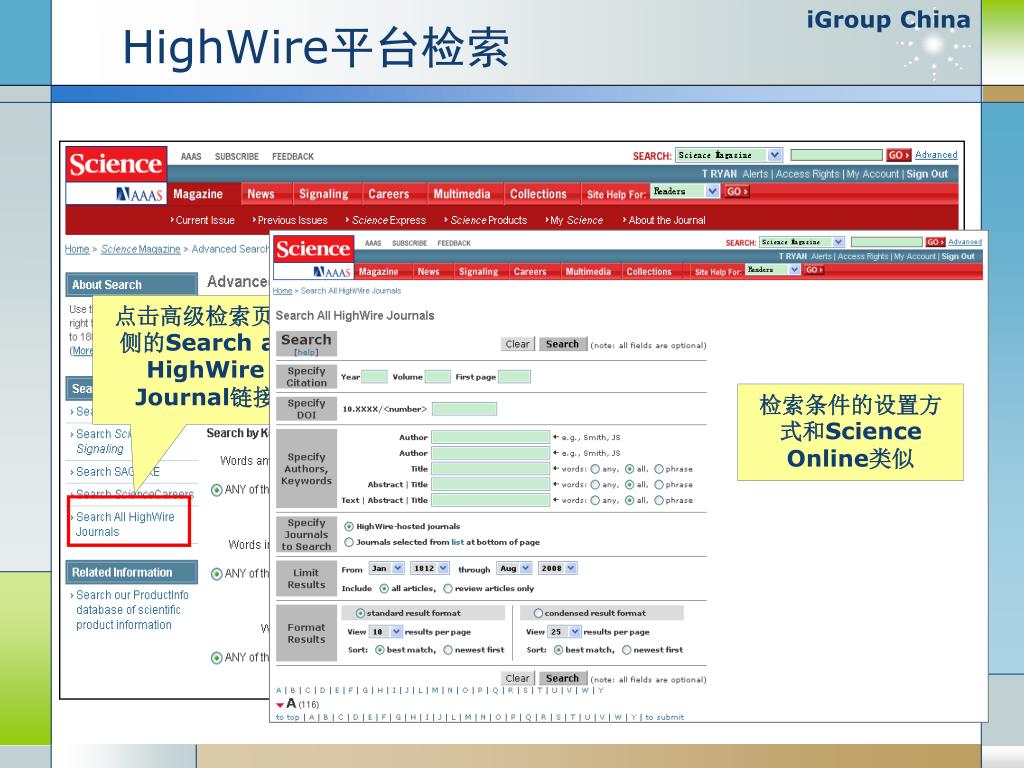Image resolution: width=1024 pixels, height=768 pixels.
Task: Open the Careers tab in the front HighWire window
Action: (x=530, y=272)
